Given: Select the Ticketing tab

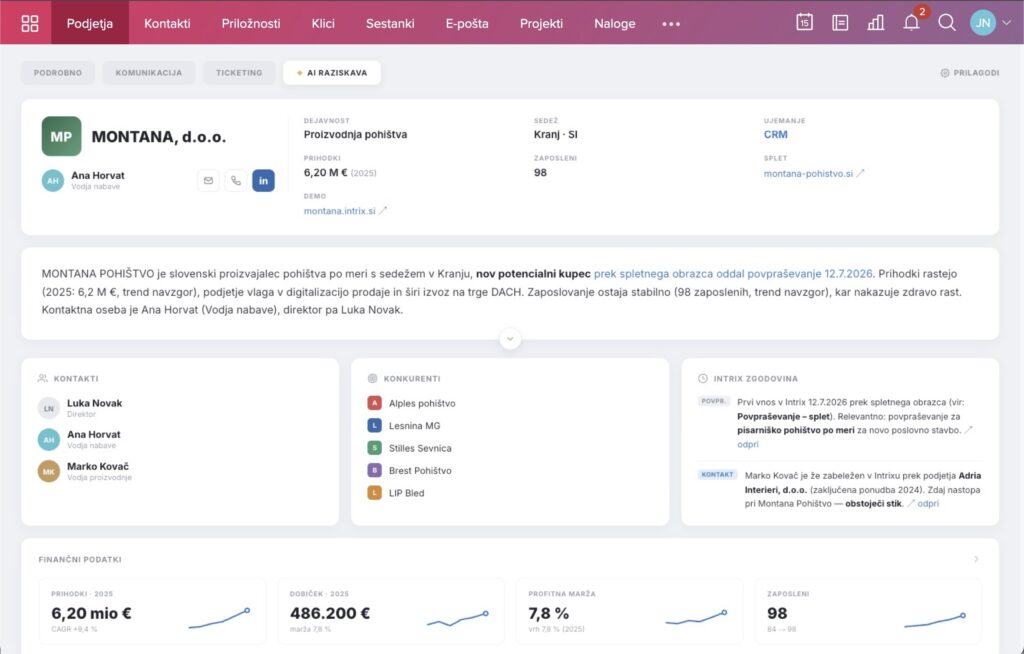Looking at the screenshot, I should (239, 73).
